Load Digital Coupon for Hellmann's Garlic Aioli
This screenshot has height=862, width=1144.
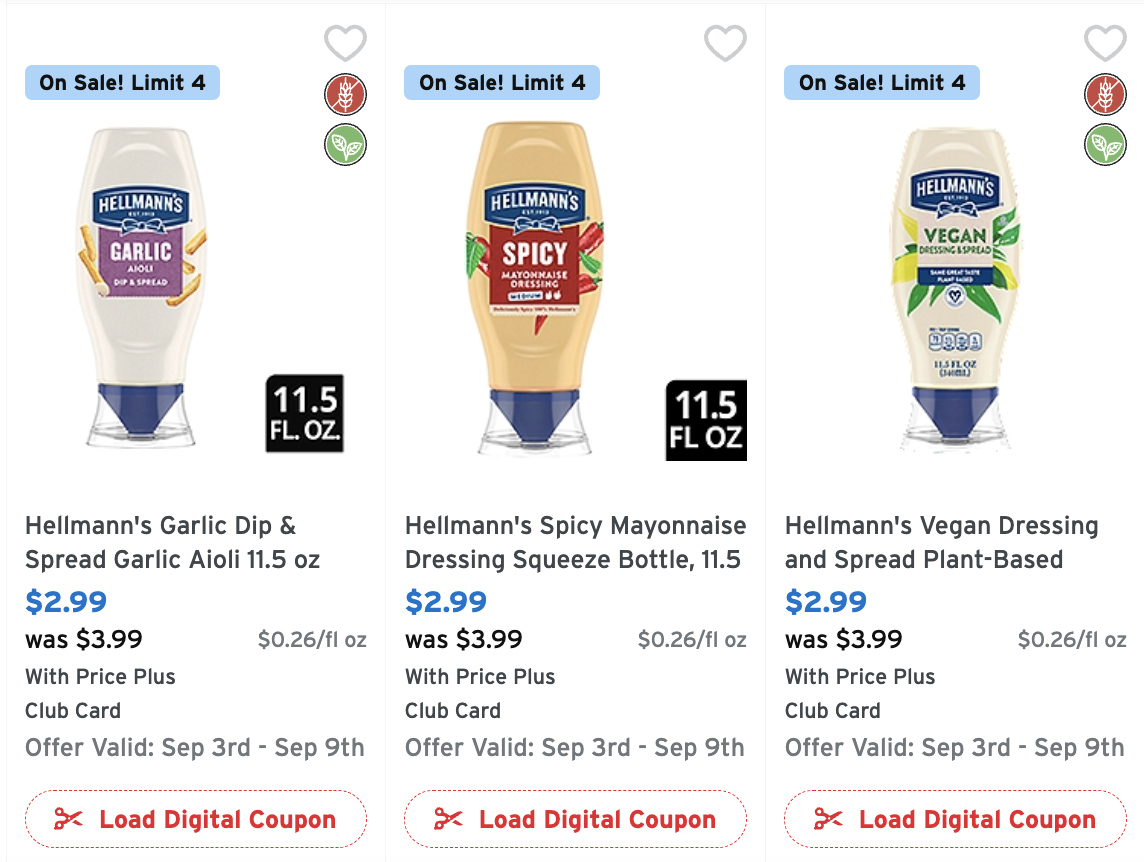(x=195, y=818)
